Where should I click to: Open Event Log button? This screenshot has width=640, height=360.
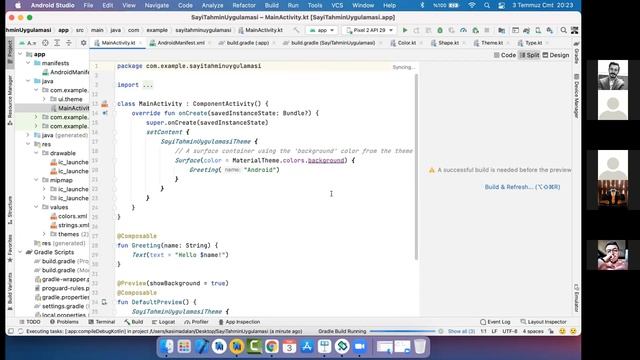pos(495,322)
